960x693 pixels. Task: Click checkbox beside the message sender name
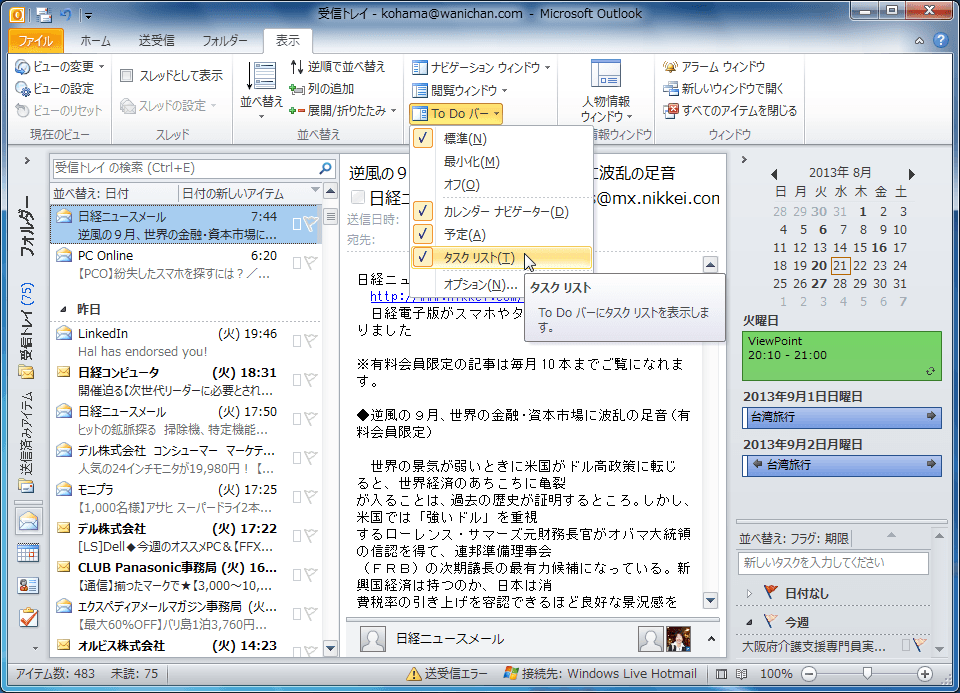(x=358, y=197)
